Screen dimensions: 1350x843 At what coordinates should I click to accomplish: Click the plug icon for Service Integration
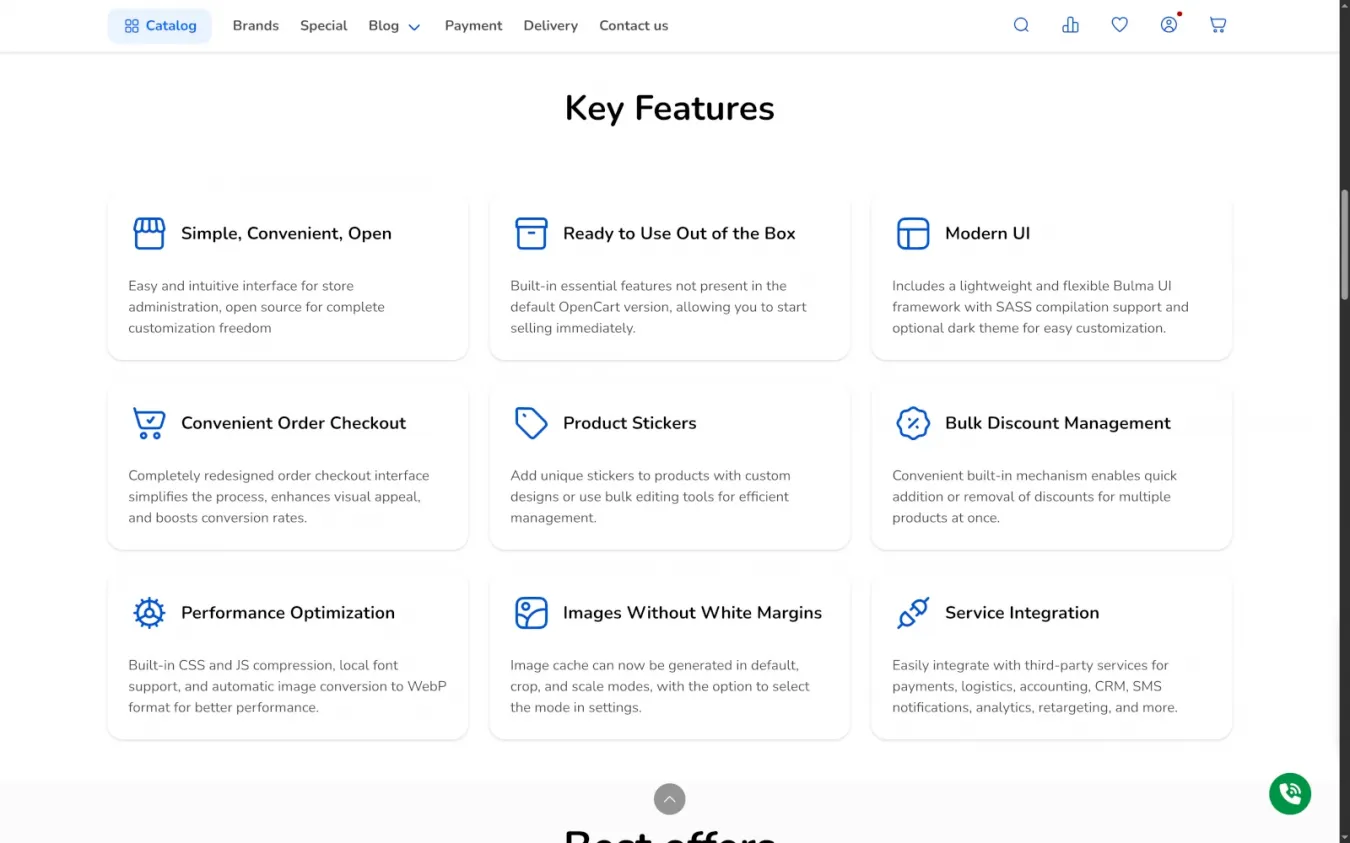pos(913,613)
